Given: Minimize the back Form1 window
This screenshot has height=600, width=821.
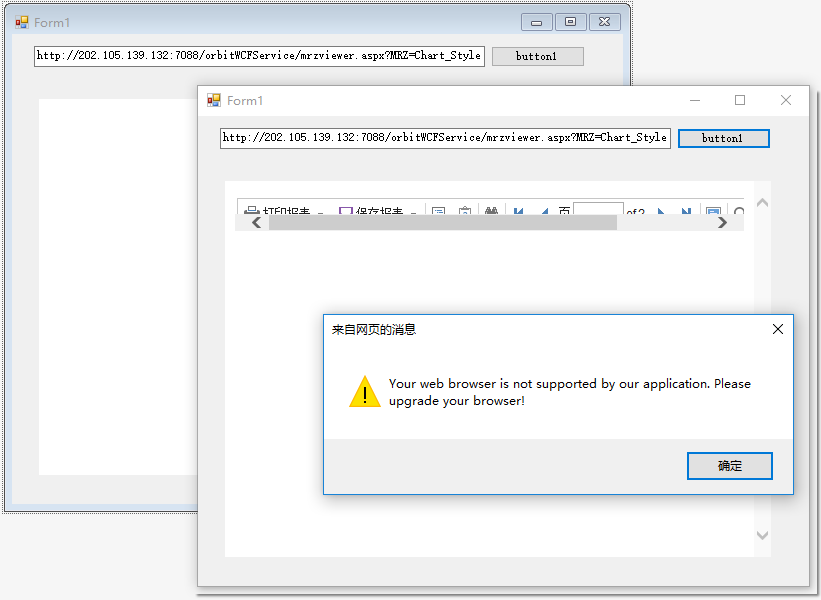Looking at the screenshot, I should tap(537, 22).
